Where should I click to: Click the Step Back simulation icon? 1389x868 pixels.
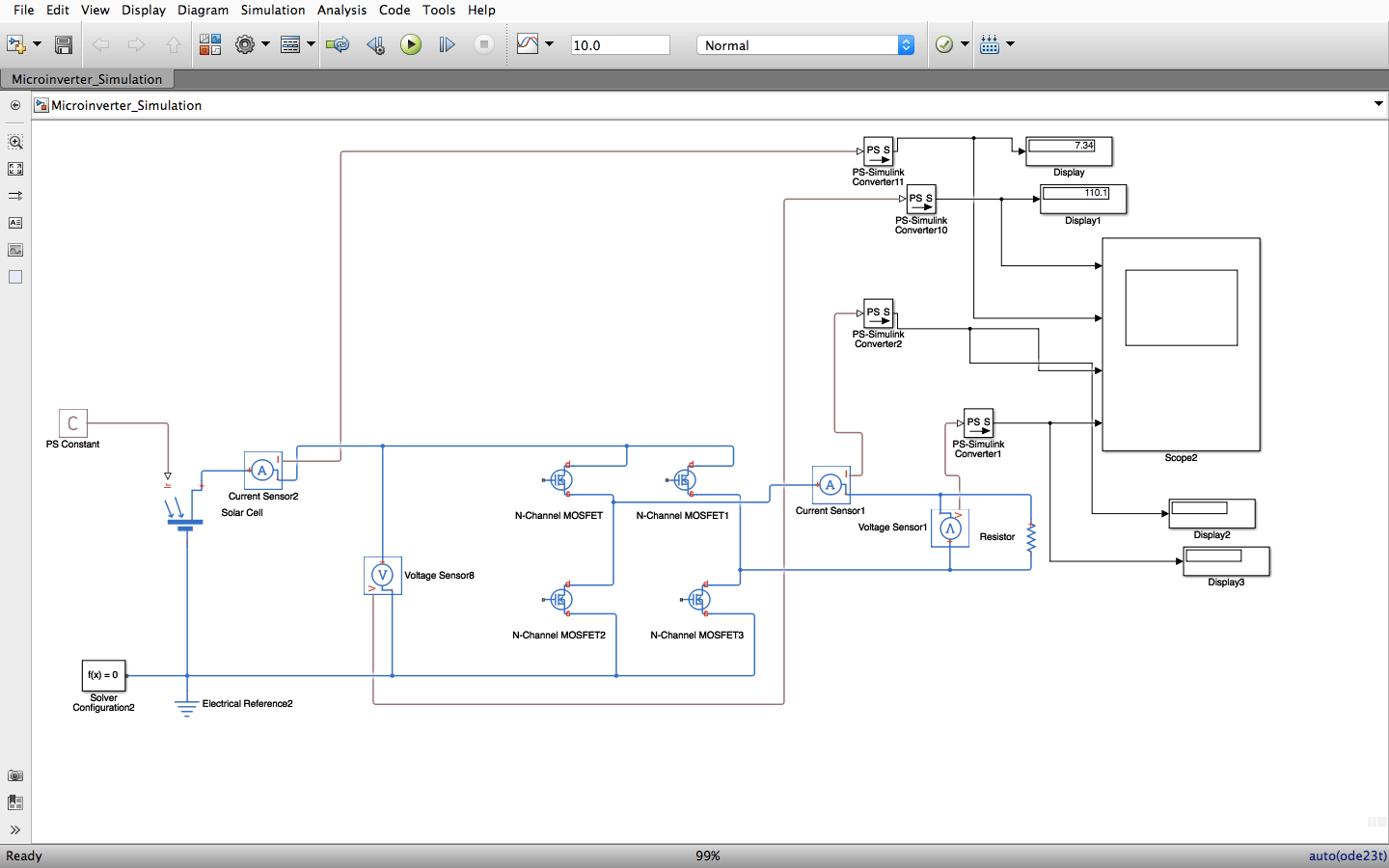tap(375, 44)
